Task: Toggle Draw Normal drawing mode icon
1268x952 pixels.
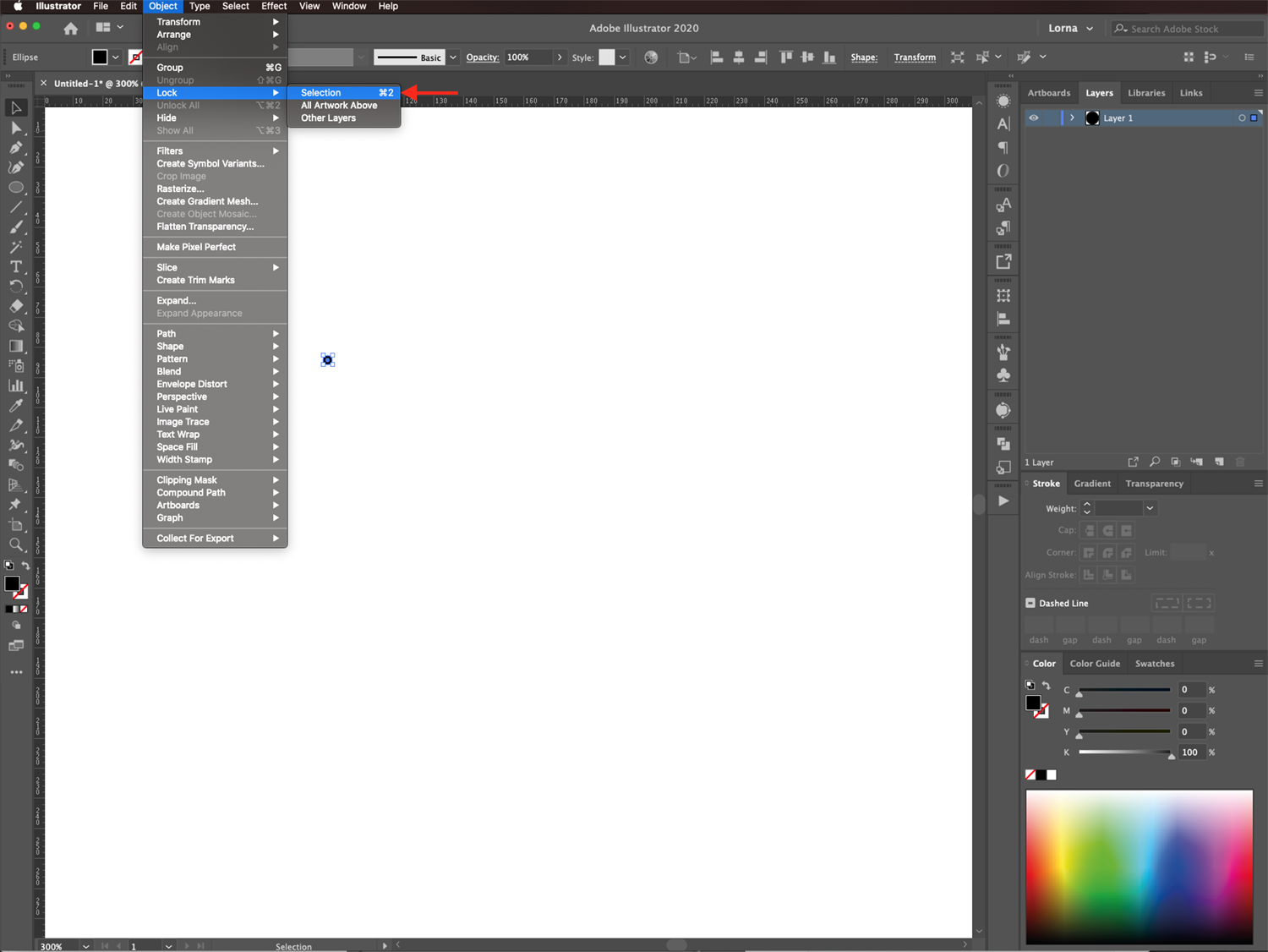Action: click(16, 625)
